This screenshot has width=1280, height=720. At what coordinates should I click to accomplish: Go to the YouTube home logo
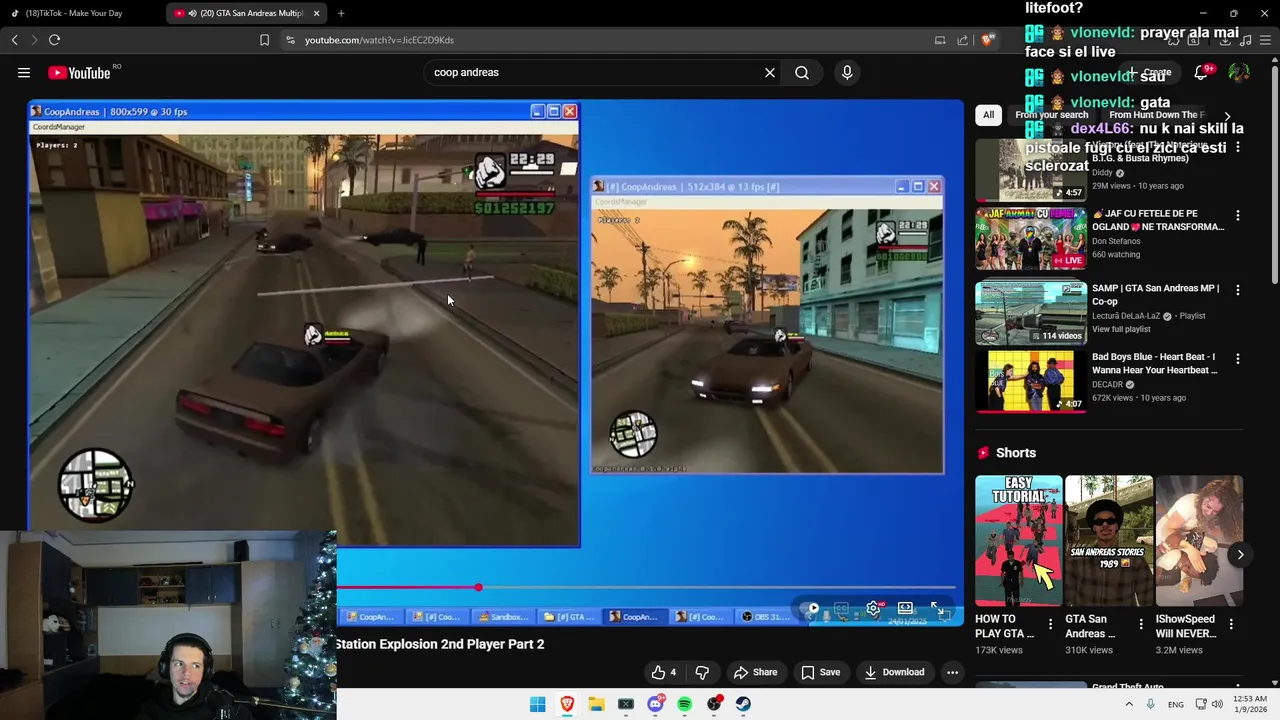coord(79,72)
